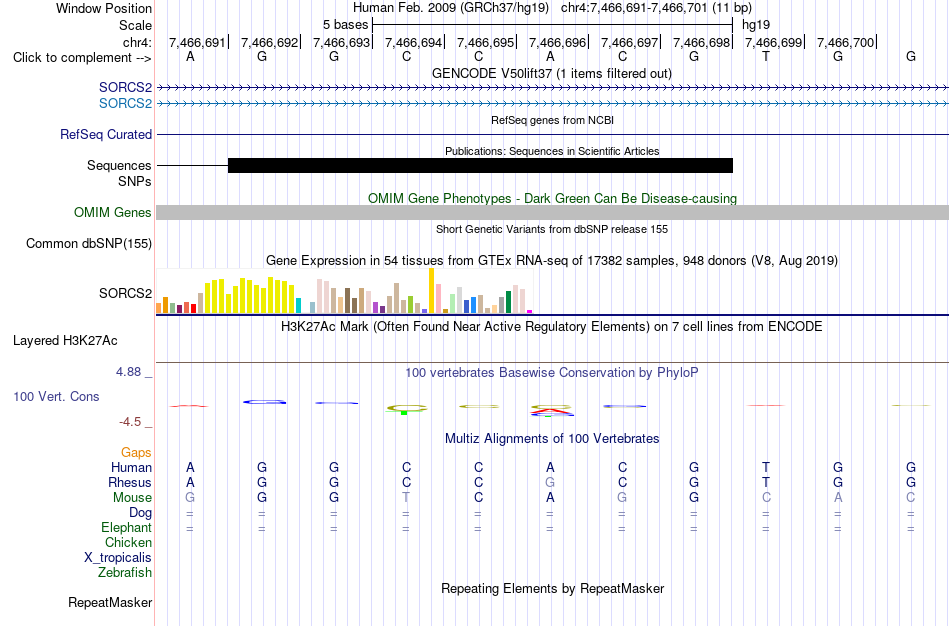The width and height of the screenshot is (950, 626).
Task: Click the tallest gold bar in the GTEx chart
Action: coord(431,290)
